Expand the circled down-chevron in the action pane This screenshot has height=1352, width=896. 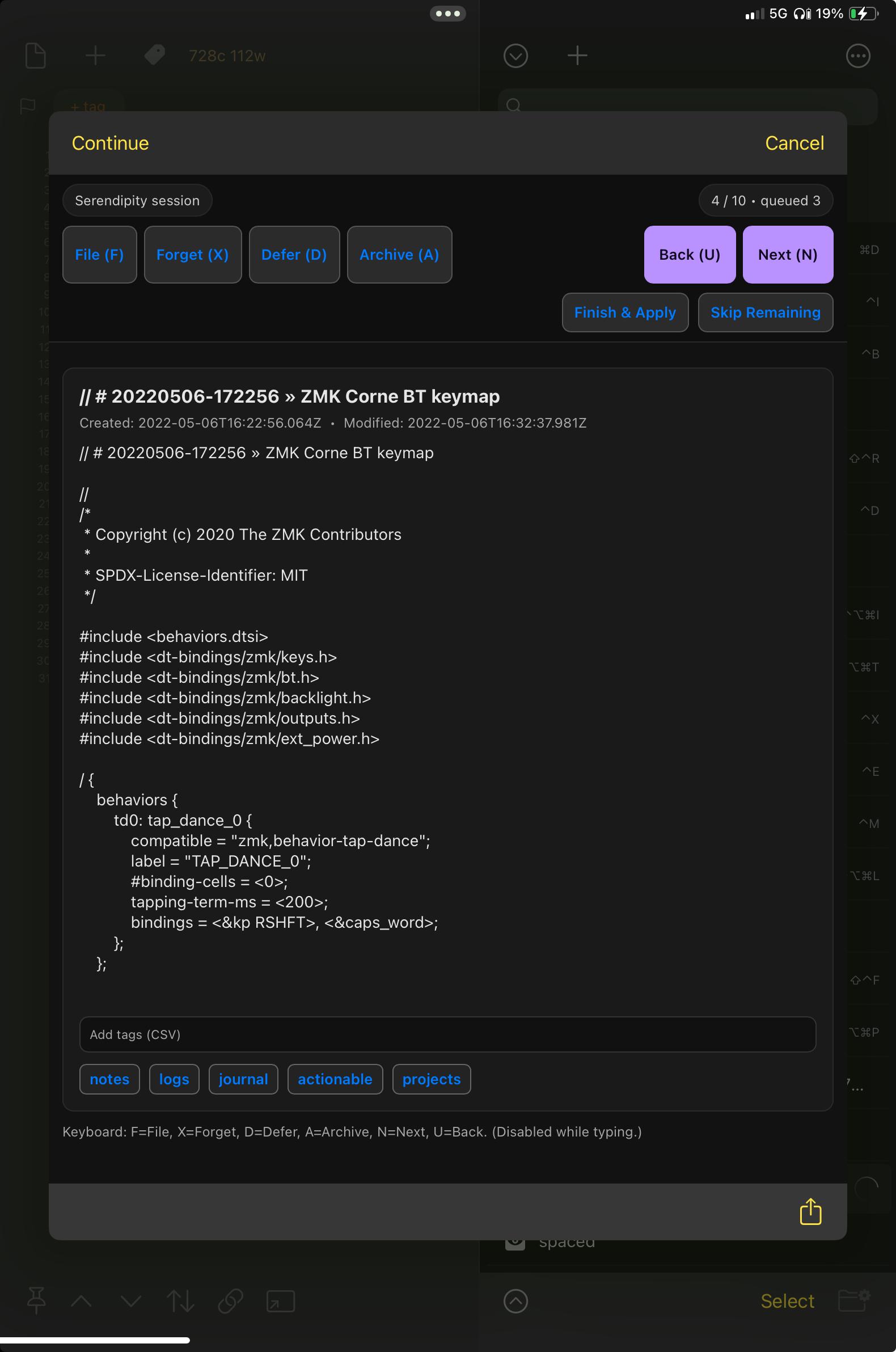pyautogui.click(x=515, y=56)
